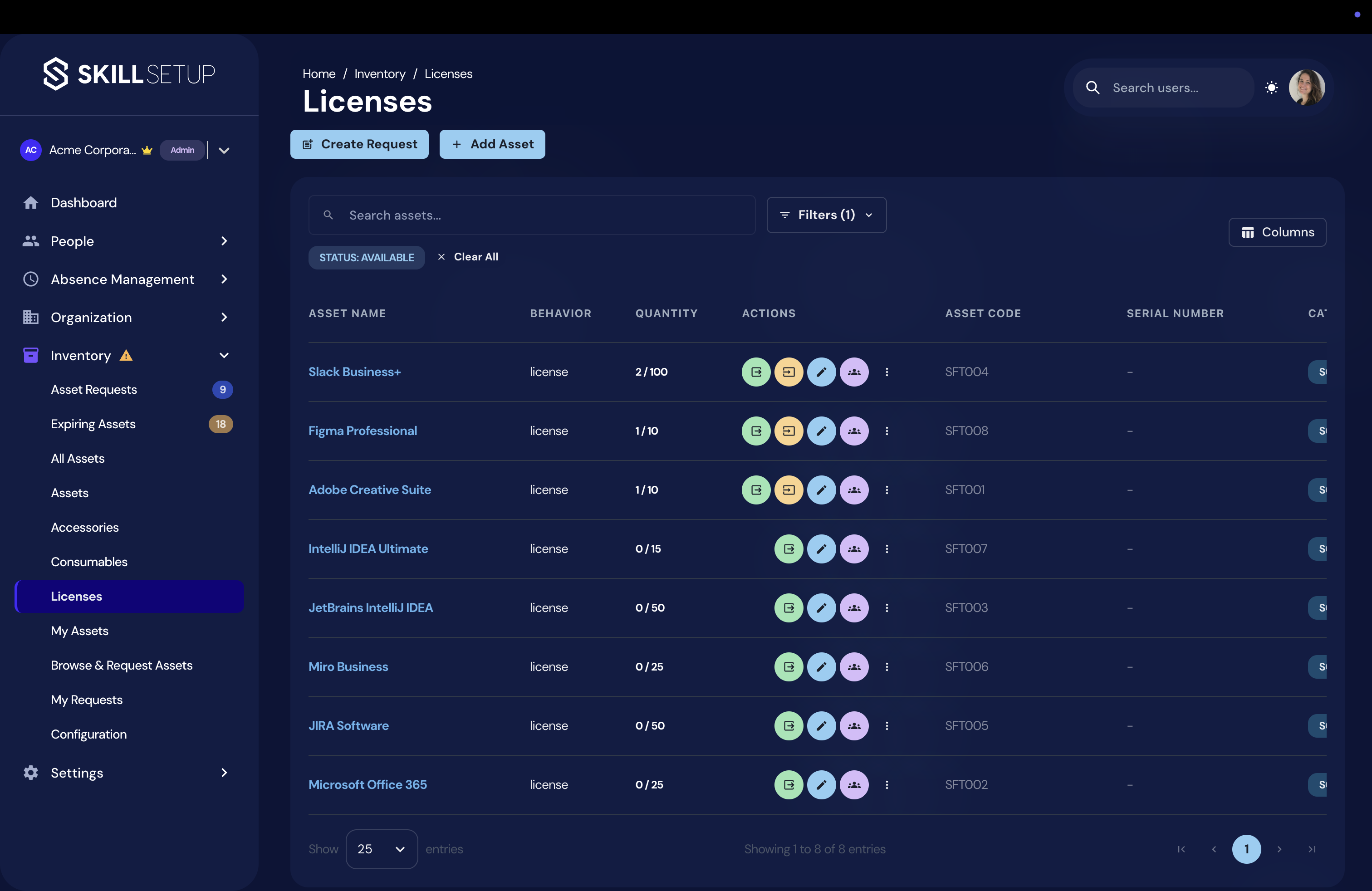Select Expiring Assets in the sidebar
Image resolution: width=1372 pixels, height=891 pixels.
(93, 424)
